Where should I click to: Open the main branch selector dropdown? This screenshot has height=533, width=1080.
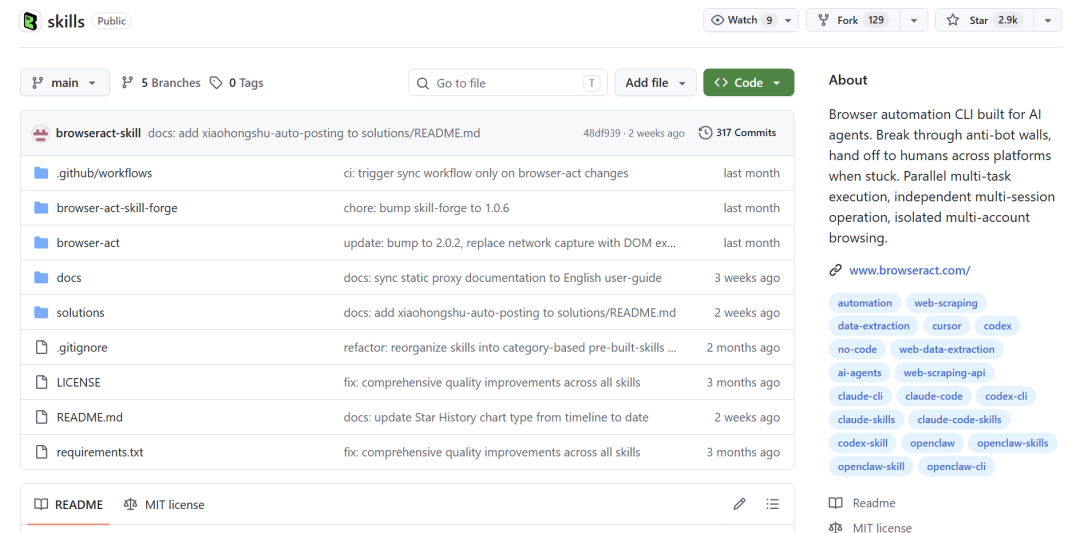(65, 83)
